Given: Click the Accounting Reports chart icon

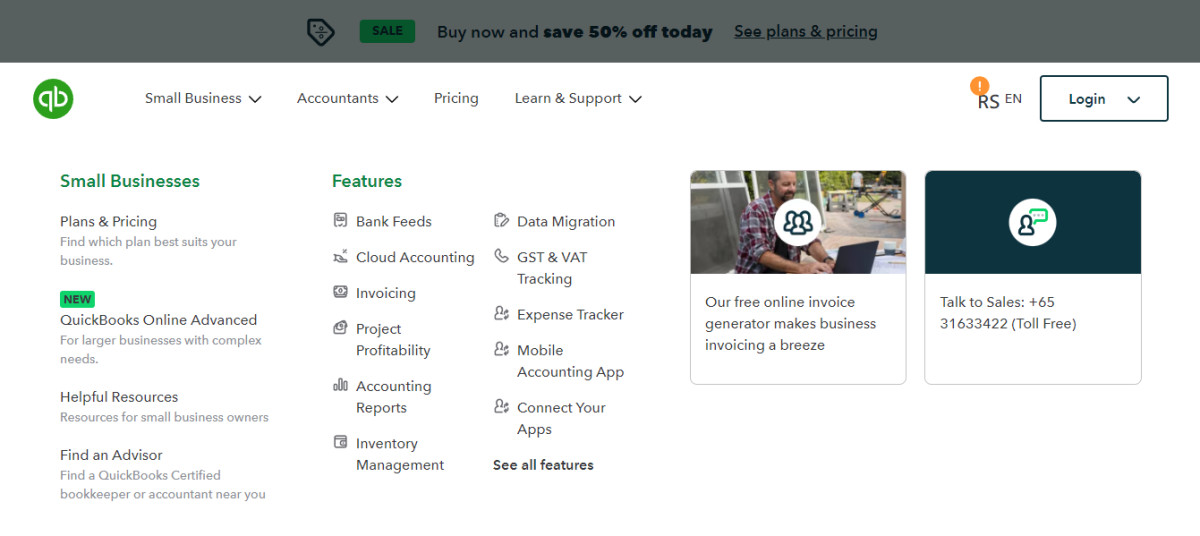Looking at the screenshot, I should pyautogui.click(x=340, y=385).
